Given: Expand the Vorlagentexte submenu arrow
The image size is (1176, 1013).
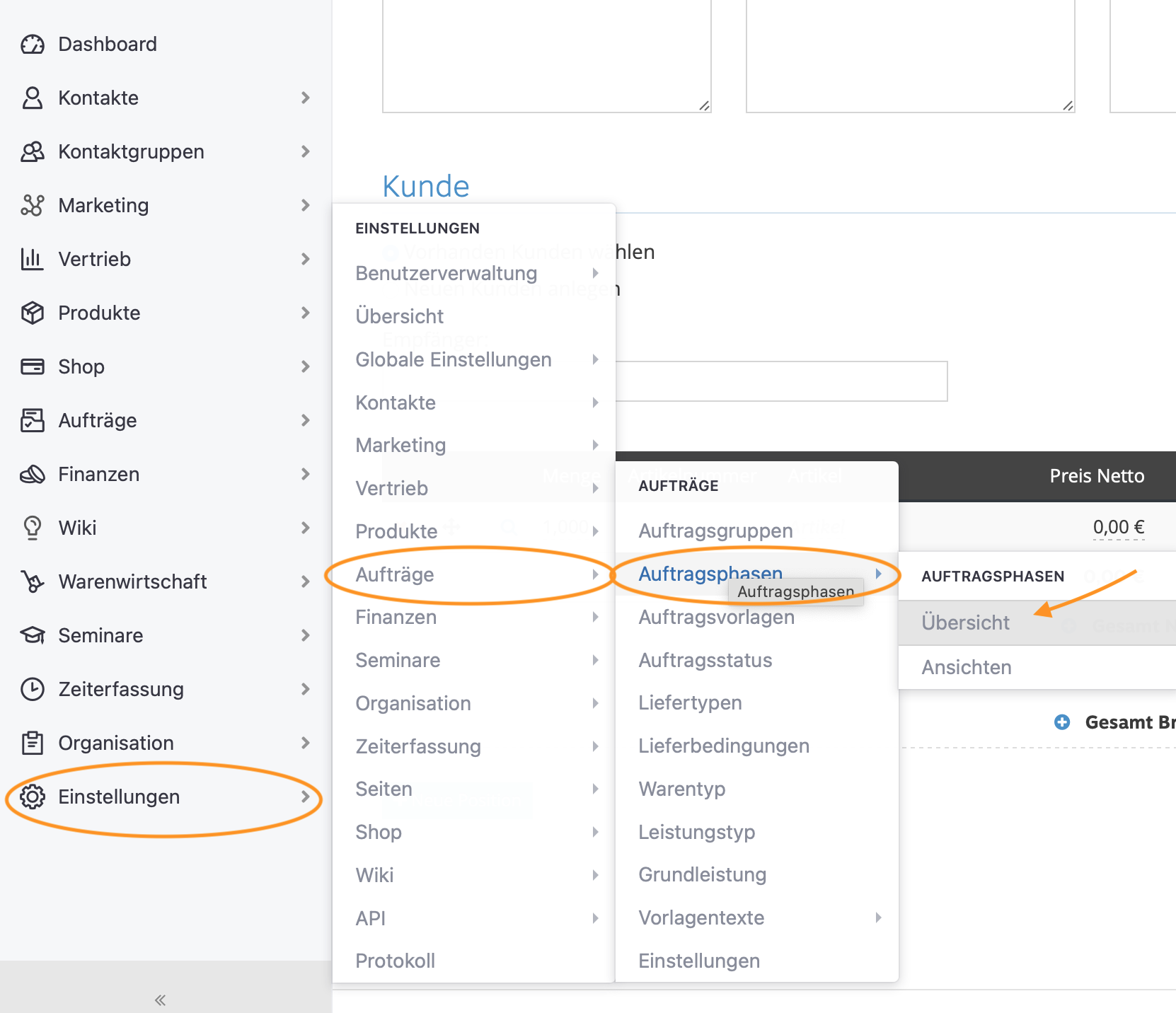Looking at the screenshot, I should [880, 918].
